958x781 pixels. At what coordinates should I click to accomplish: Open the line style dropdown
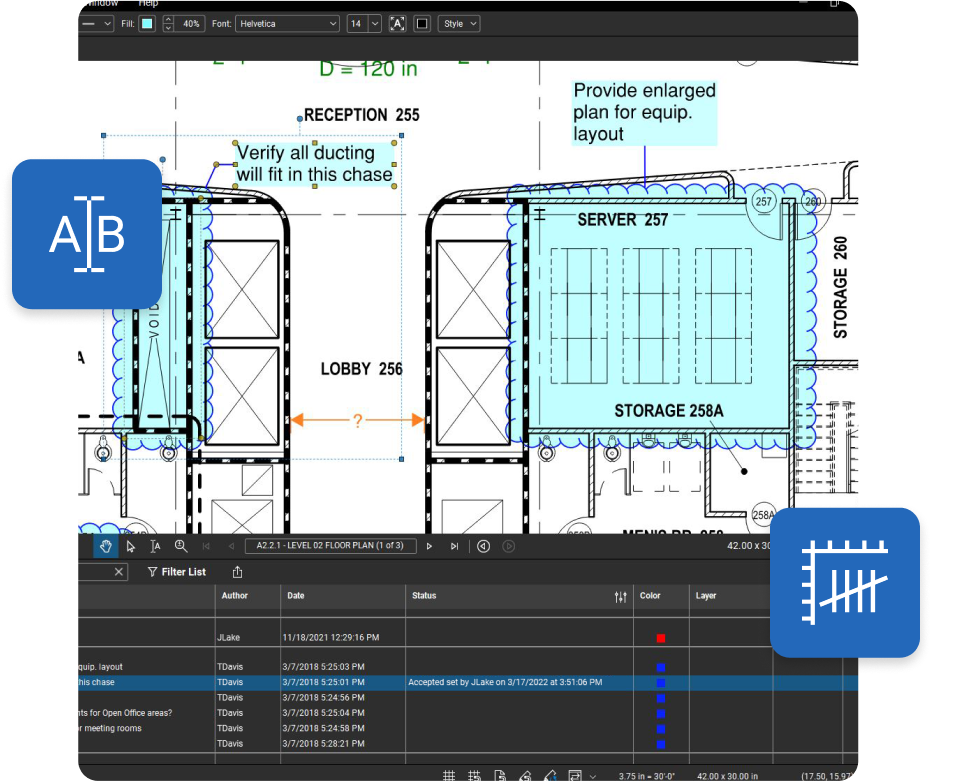click(98, 24)
